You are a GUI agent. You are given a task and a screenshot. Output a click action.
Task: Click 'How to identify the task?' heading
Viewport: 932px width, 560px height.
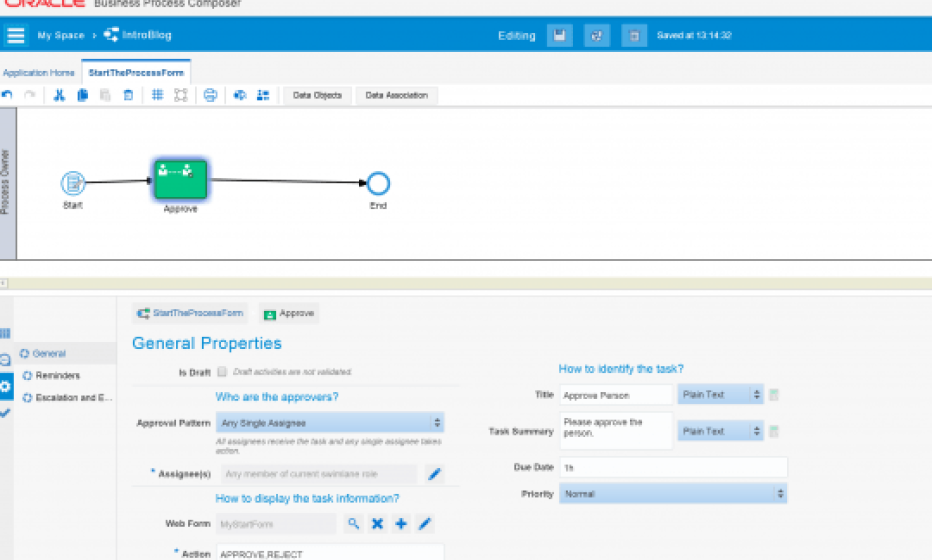(x=621, y=369)
